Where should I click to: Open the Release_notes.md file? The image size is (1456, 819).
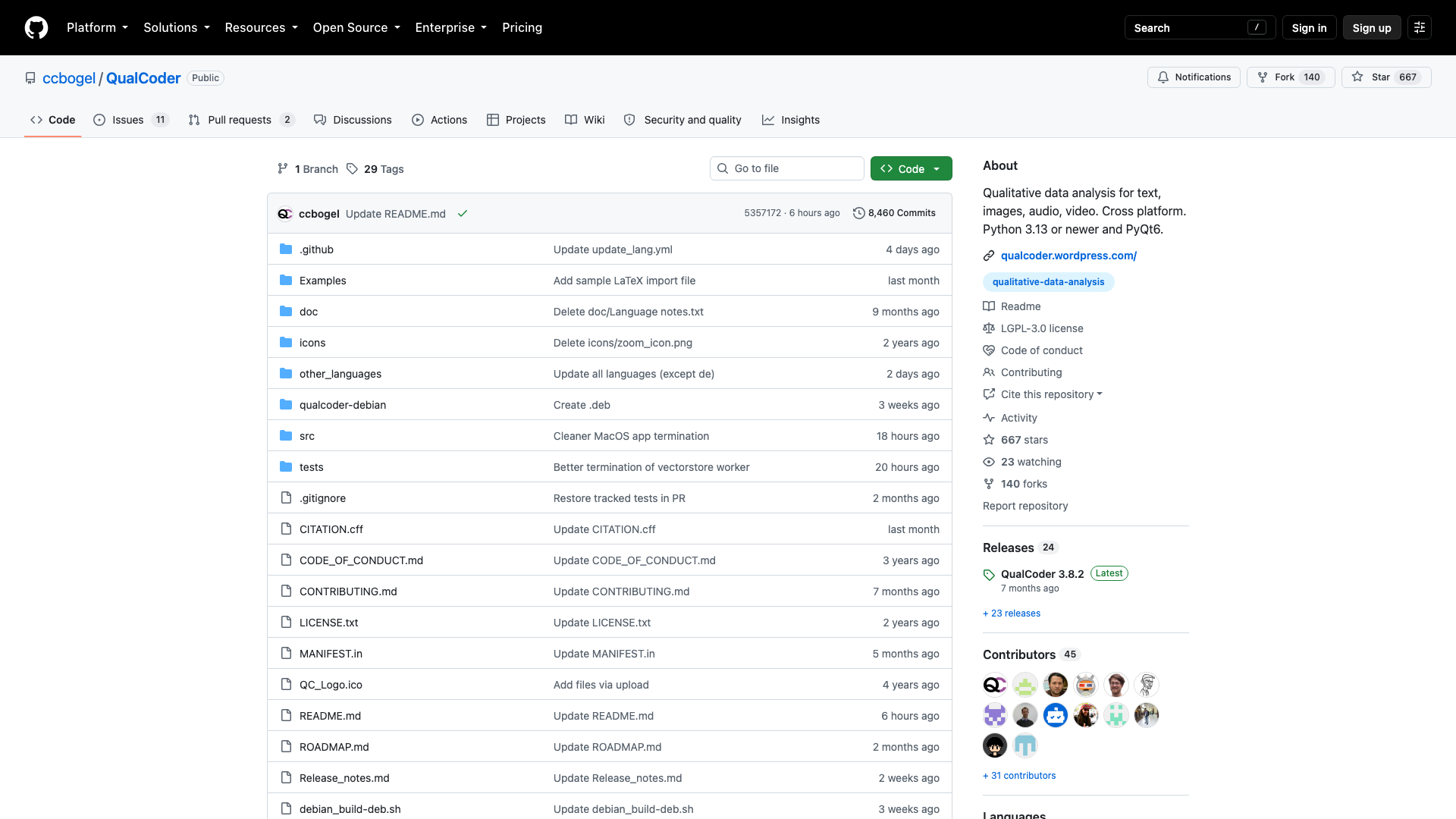click(x=344, y=778)
